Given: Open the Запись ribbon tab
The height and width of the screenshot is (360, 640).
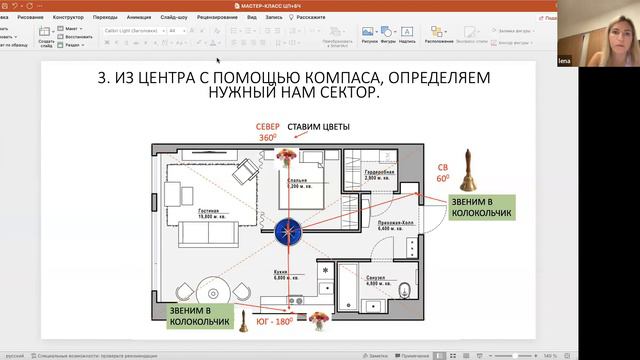Looking at the screenshot, I should [274, 17].
